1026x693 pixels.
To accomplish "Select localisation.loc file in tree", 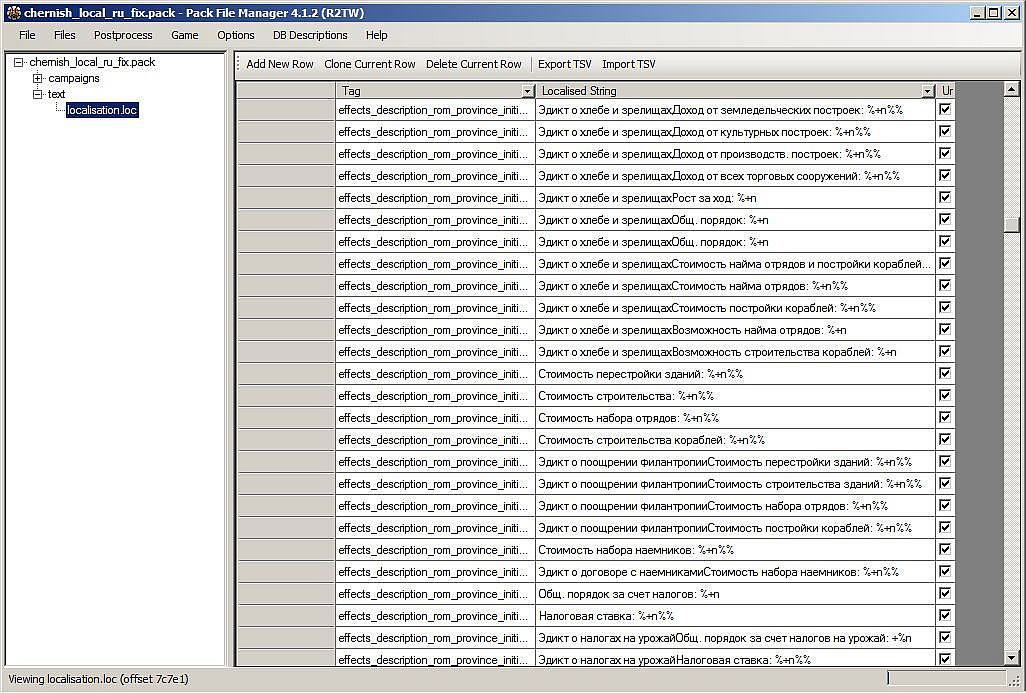I will [x=102, y=110].
